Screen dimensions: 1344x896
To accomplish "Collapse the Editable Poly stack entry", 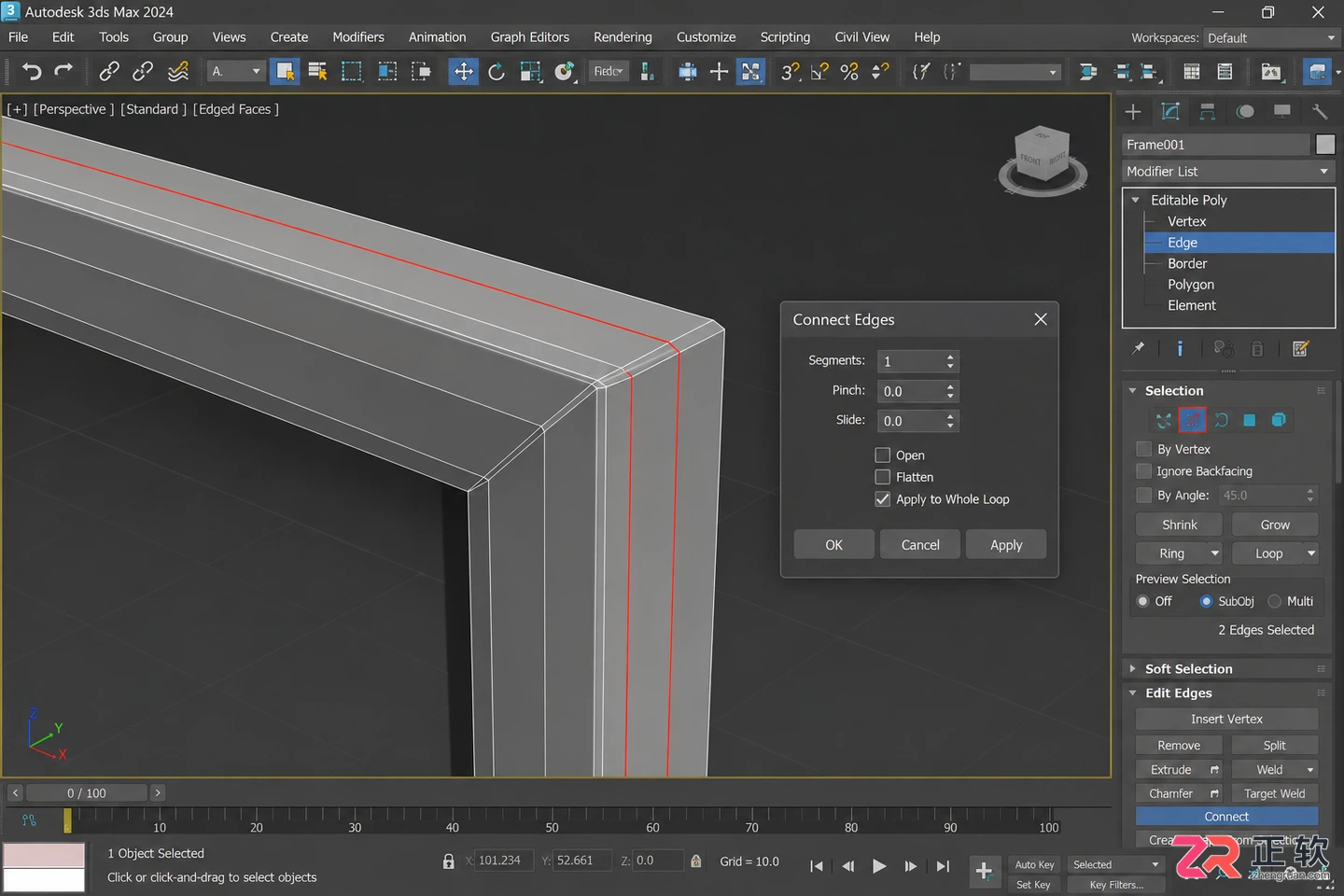I will point(1136,200).
